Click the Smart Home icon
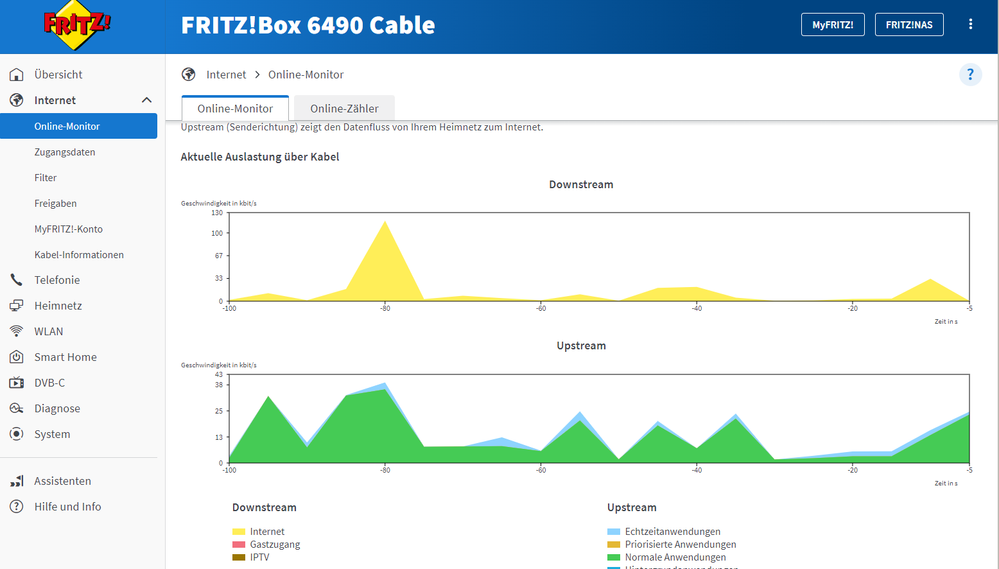Viewport: 999px width, 569px height. point(17,357)
